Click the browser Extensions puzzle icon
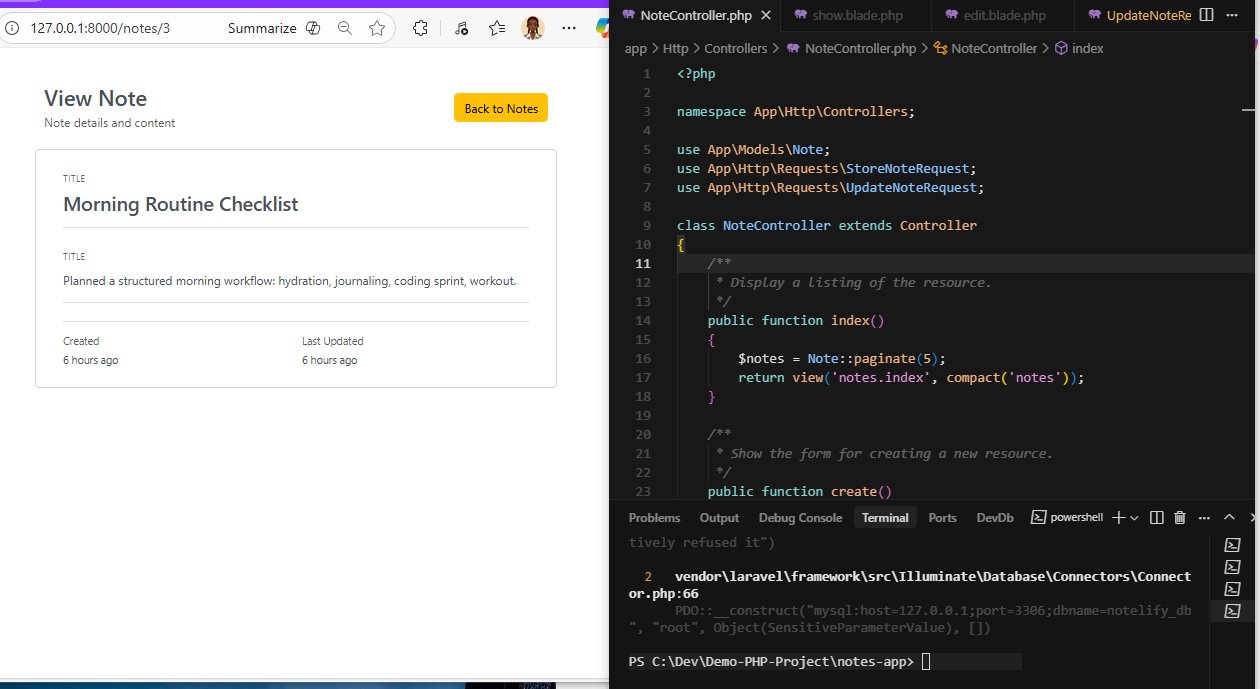The image size is (1260, 689). coord(420,28)
